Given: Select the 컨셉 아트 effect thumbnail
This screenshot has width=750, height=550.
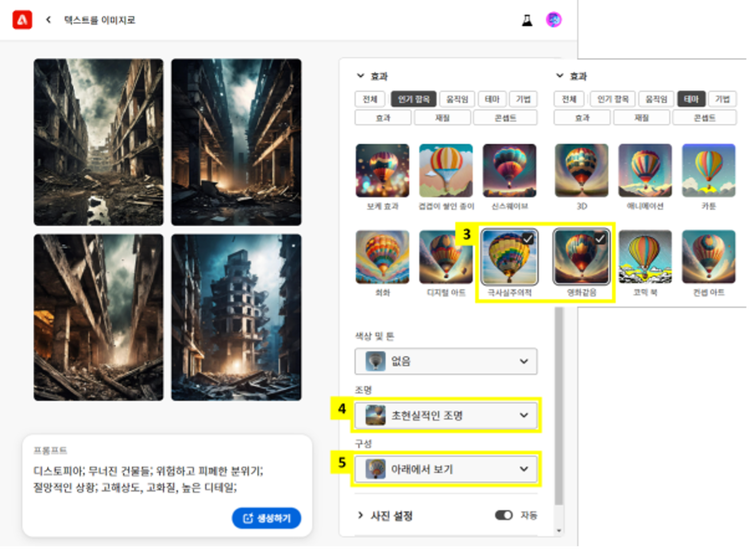Looking at the screenshot, I should 708,257.
